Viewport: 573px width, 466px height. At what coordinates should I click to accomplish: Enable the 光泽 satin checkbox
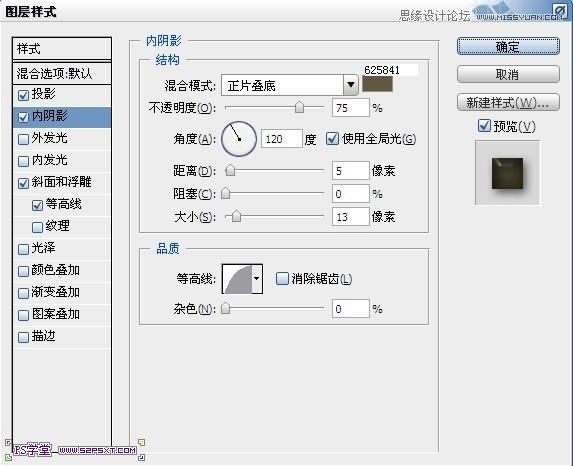pyautogui.click(x=23, y=249)
